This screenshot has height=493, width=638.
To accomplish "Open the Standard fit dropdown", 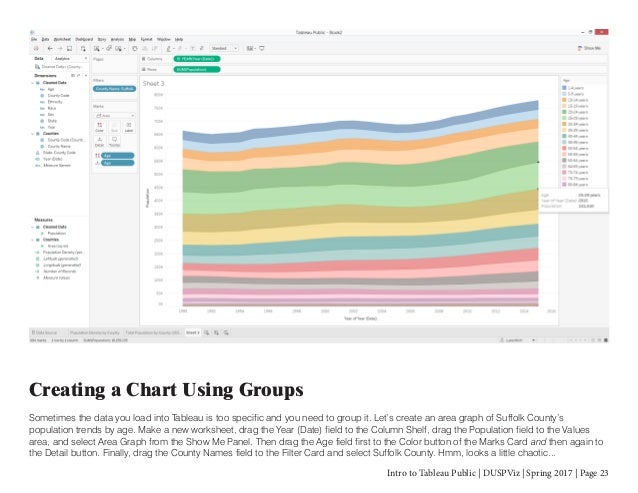I will pos(224,48).
